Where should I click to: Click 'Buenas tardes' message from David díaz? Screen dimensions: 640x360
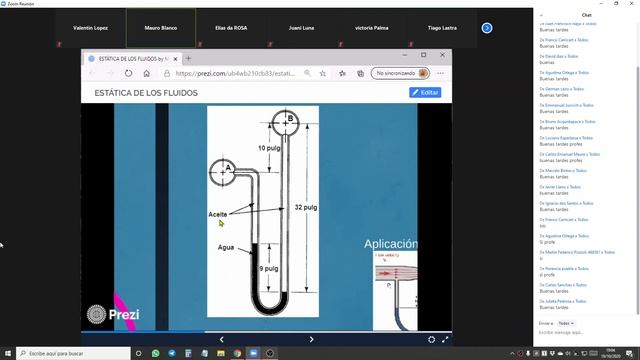pos(547,62)
